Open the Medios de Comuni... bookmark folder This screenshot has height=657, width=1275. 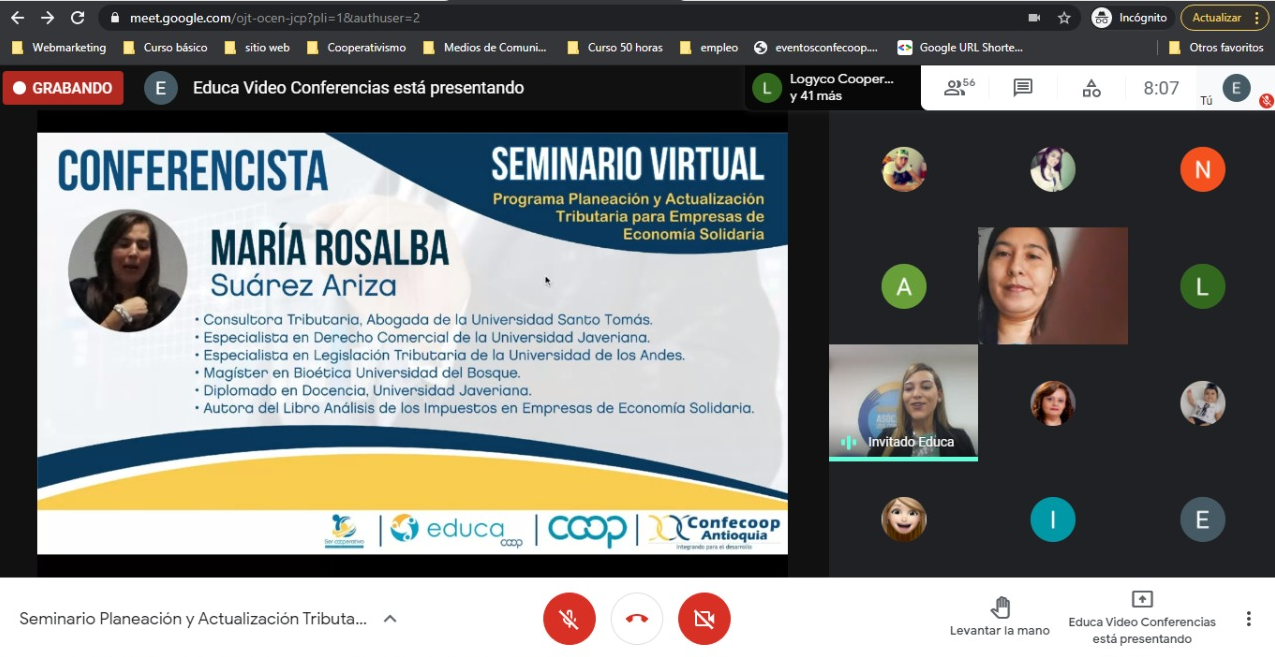click(485, 47)
